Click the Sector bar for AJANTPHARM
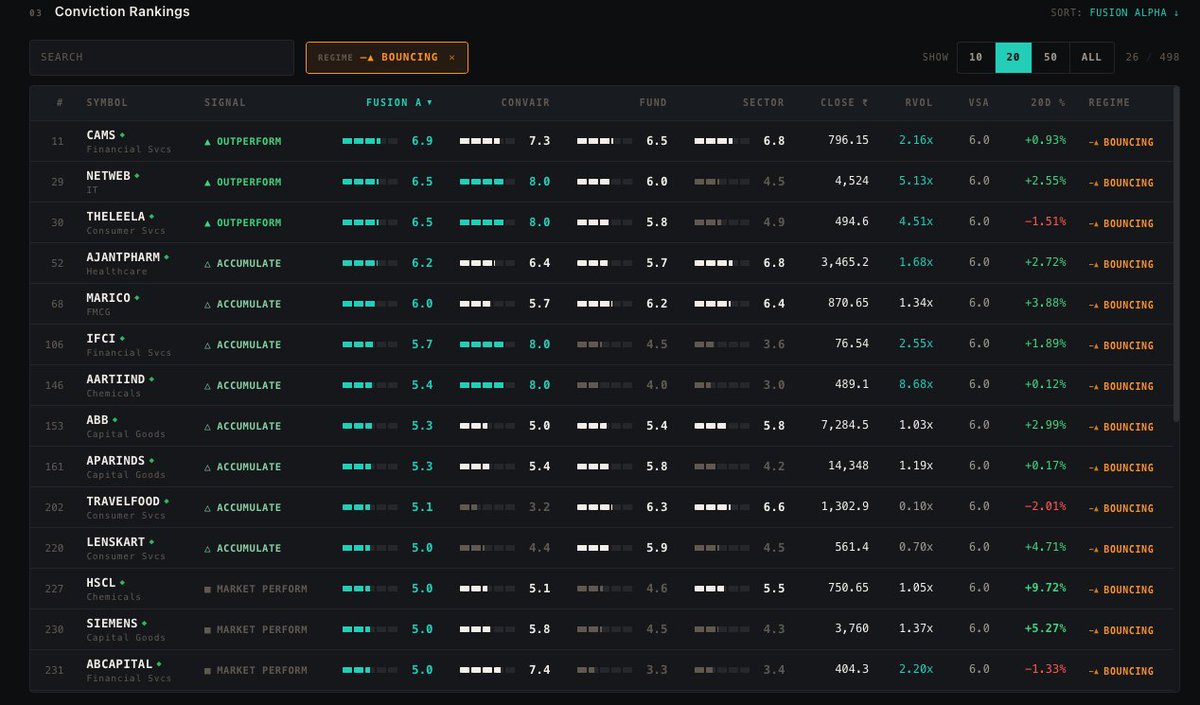 pos(722,264)
